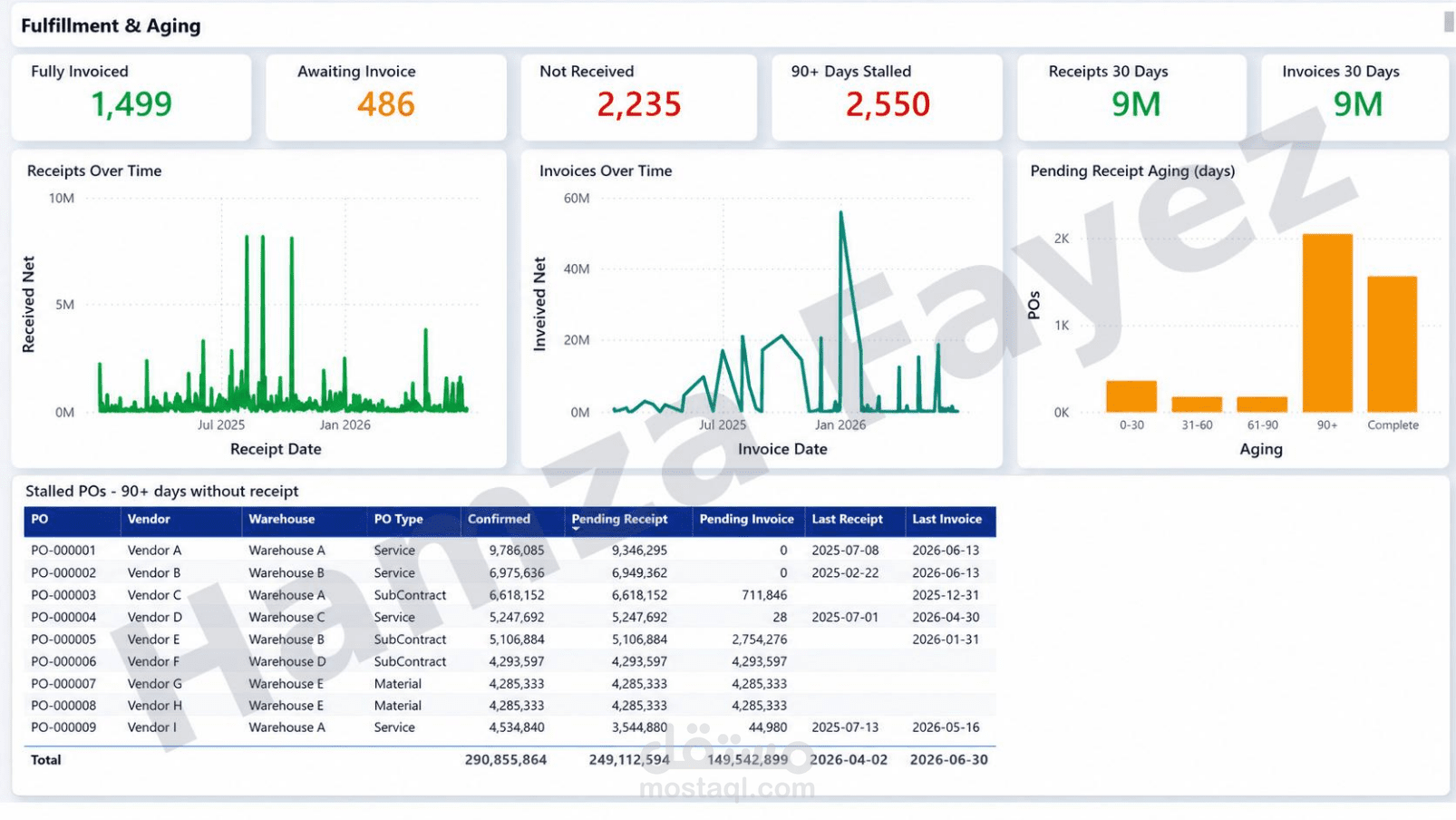Select the PO-000009 entry

pyautogui.click(x=63, y=727)
